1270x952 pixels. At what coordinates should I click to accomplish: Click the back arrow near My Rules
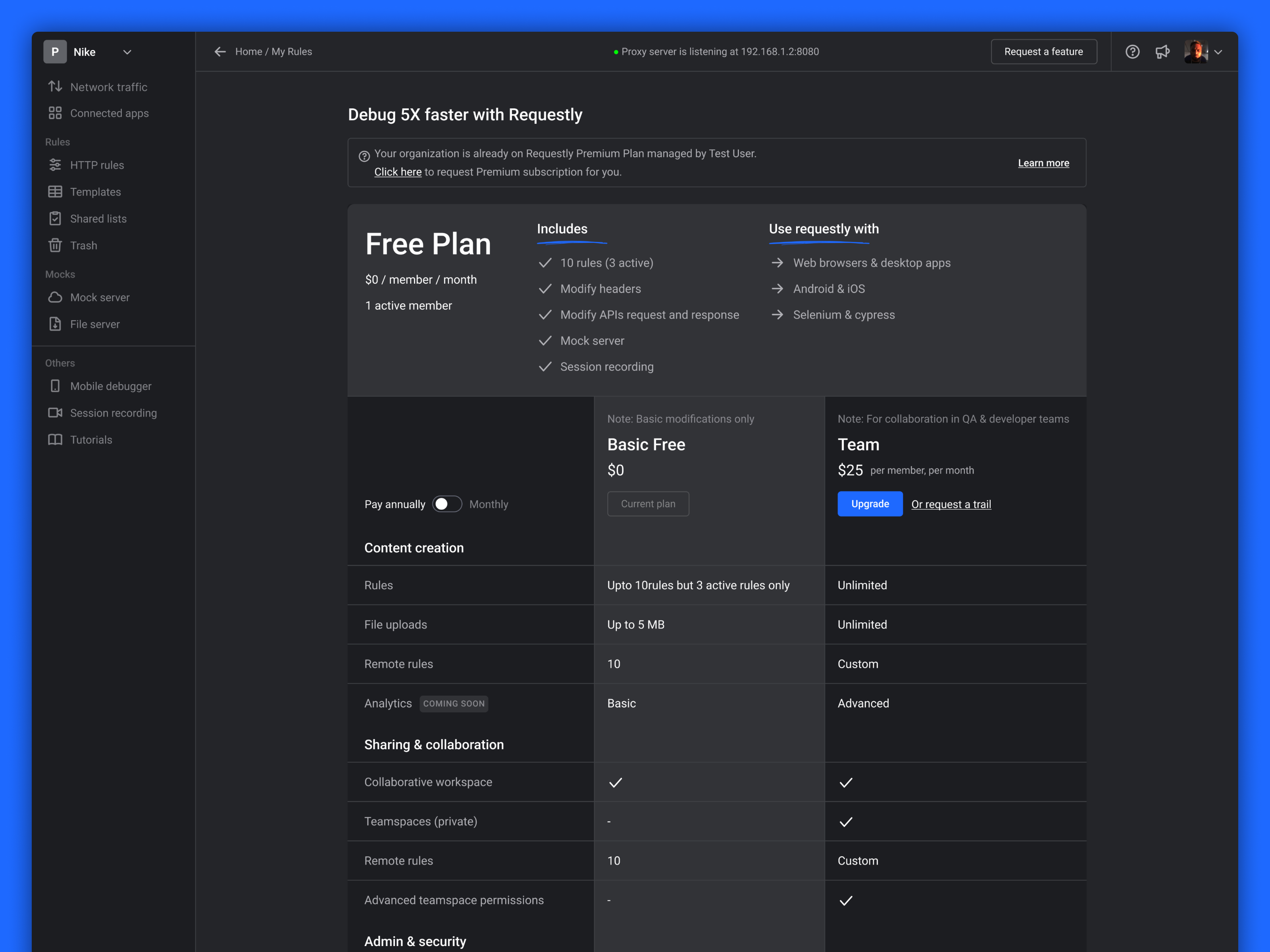point(220,52)
